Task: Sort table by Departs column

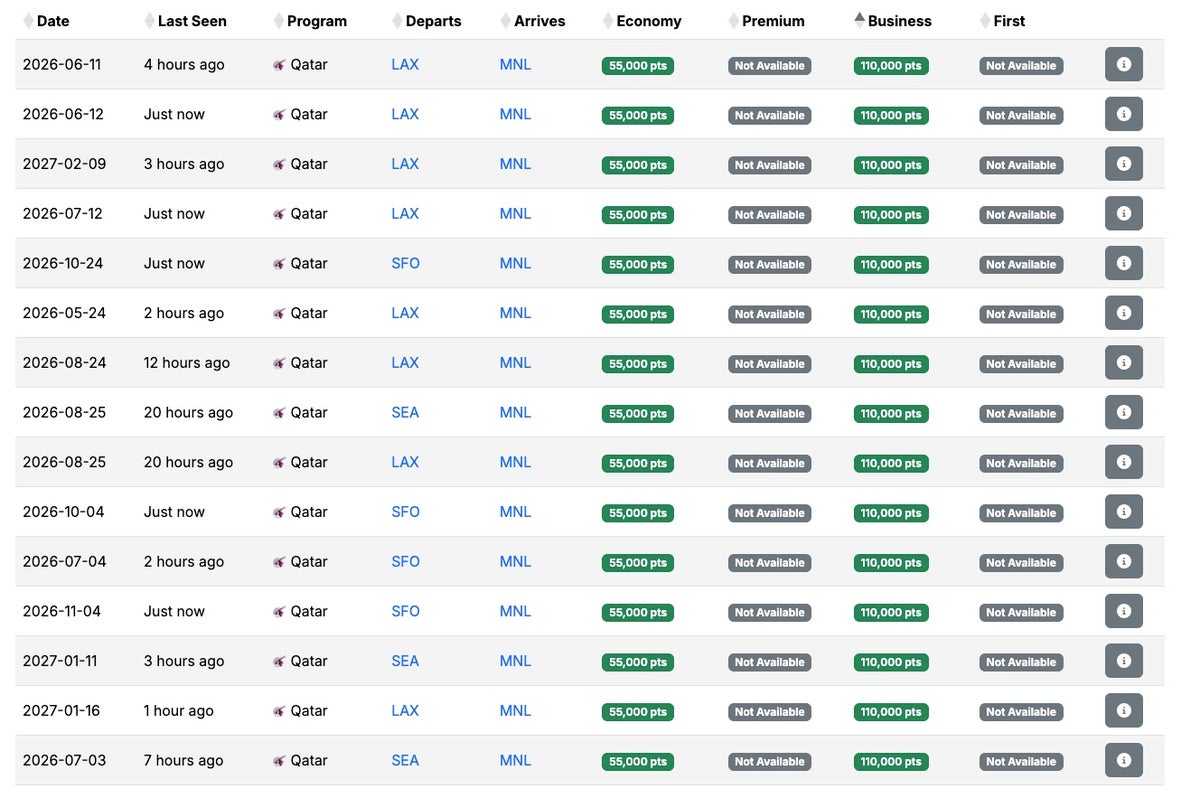Action: point(427,21)
